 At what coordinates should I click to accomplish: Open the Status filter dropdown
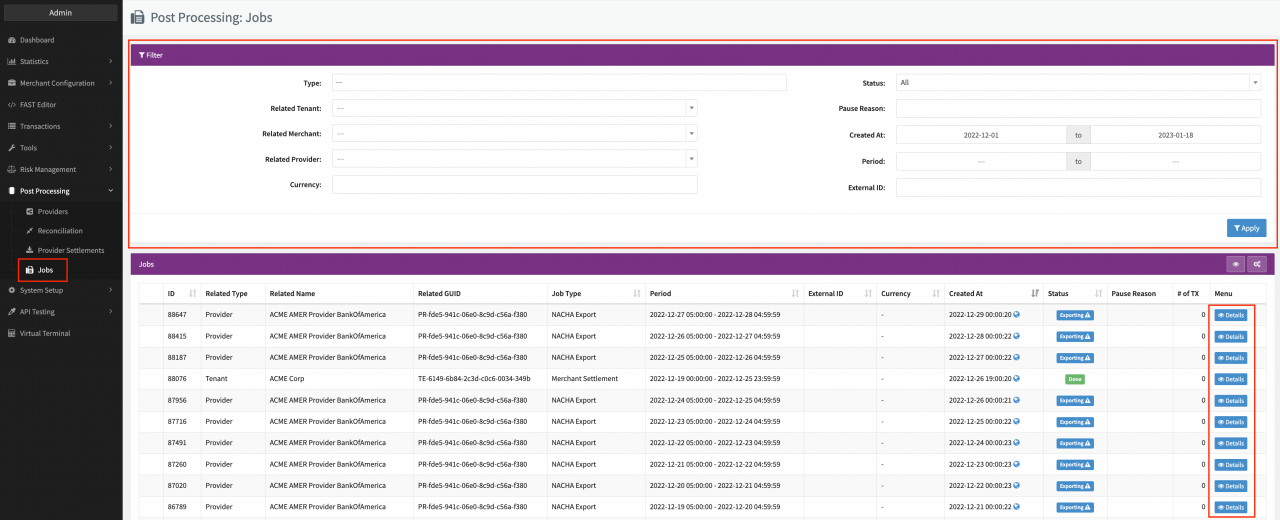click(1077, 83)
